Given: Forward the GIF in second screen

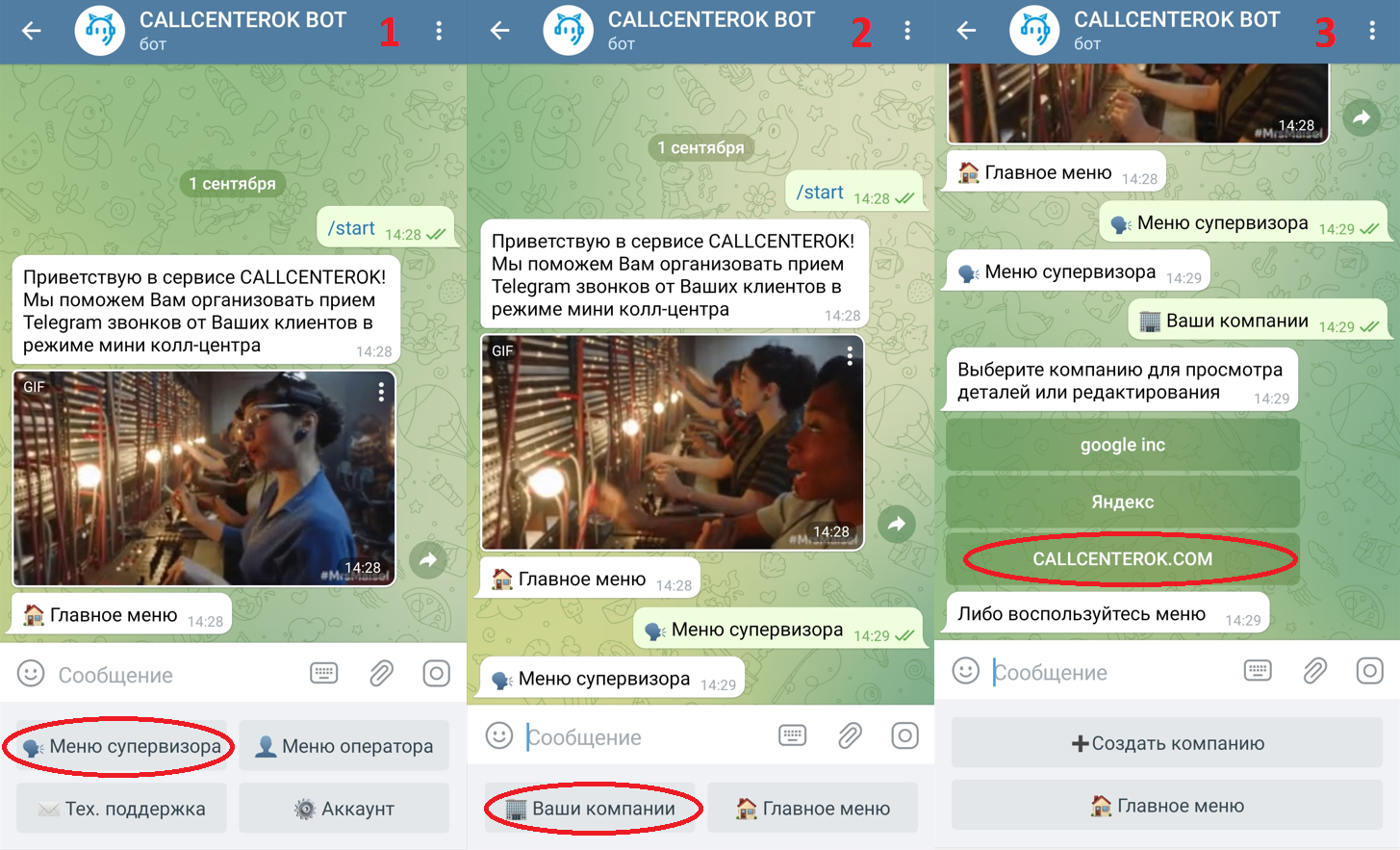Looking at the screenshot, I should [x=897, y=525].
